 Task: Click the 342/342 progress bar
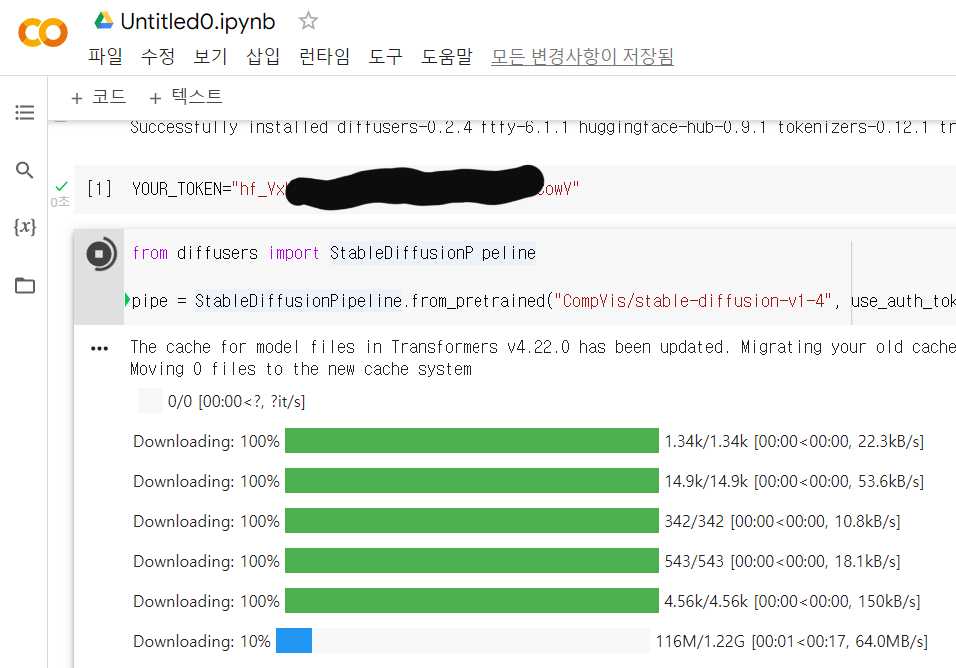471,521
